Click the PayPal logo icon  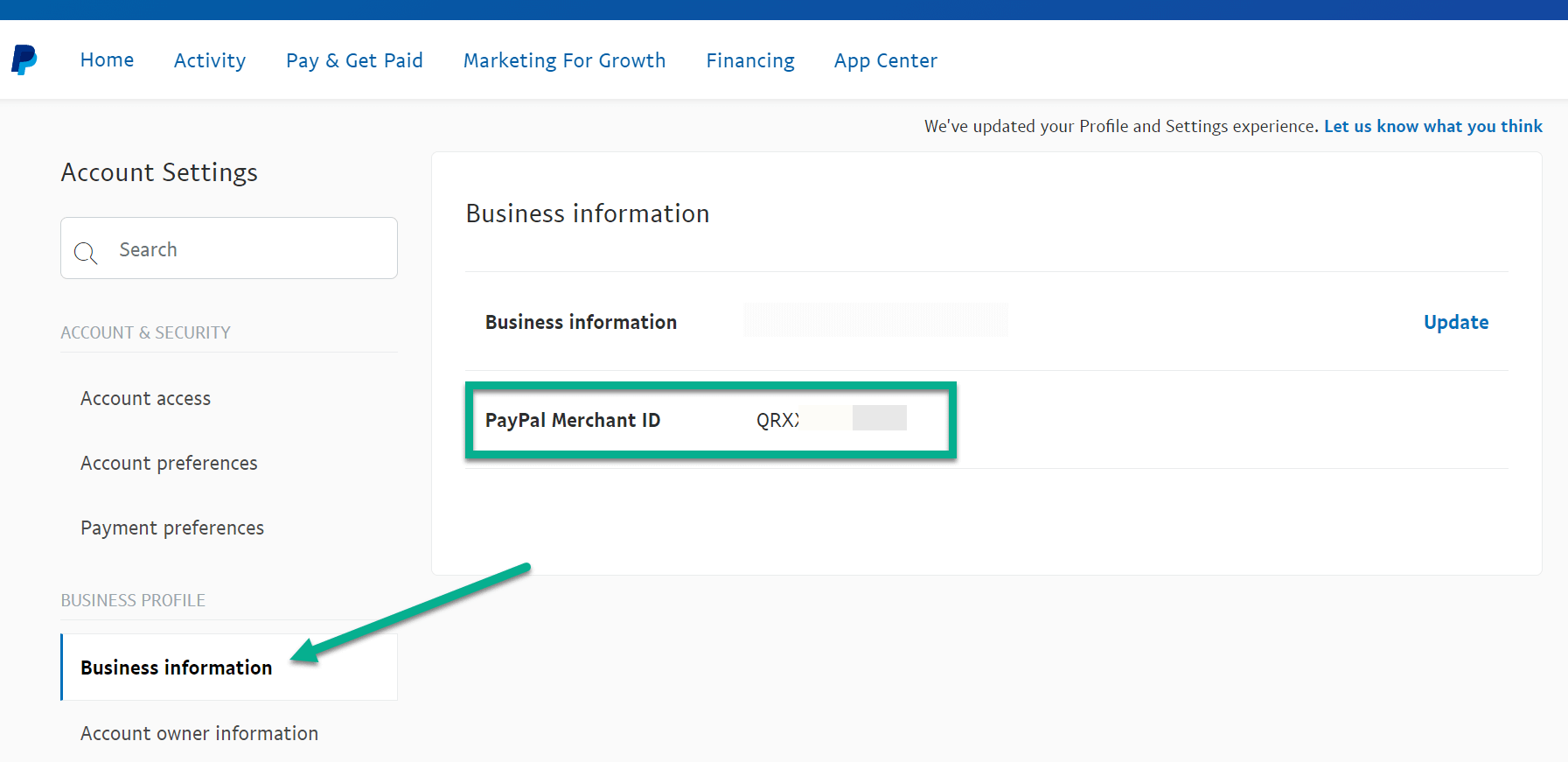pos(24,60)
